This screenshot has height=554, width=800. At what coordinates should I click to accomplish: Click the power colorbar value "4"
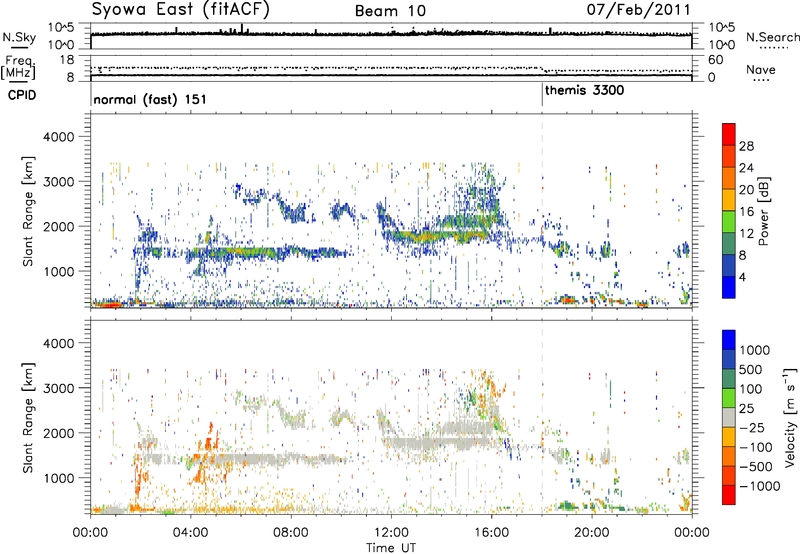(x=742, y=277)
